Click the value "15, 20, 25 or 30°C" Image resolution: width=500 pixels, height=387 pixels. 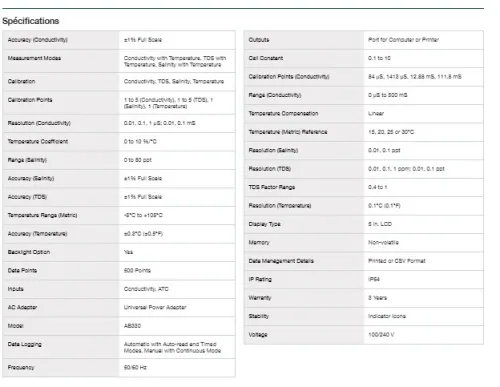point(391,132)
